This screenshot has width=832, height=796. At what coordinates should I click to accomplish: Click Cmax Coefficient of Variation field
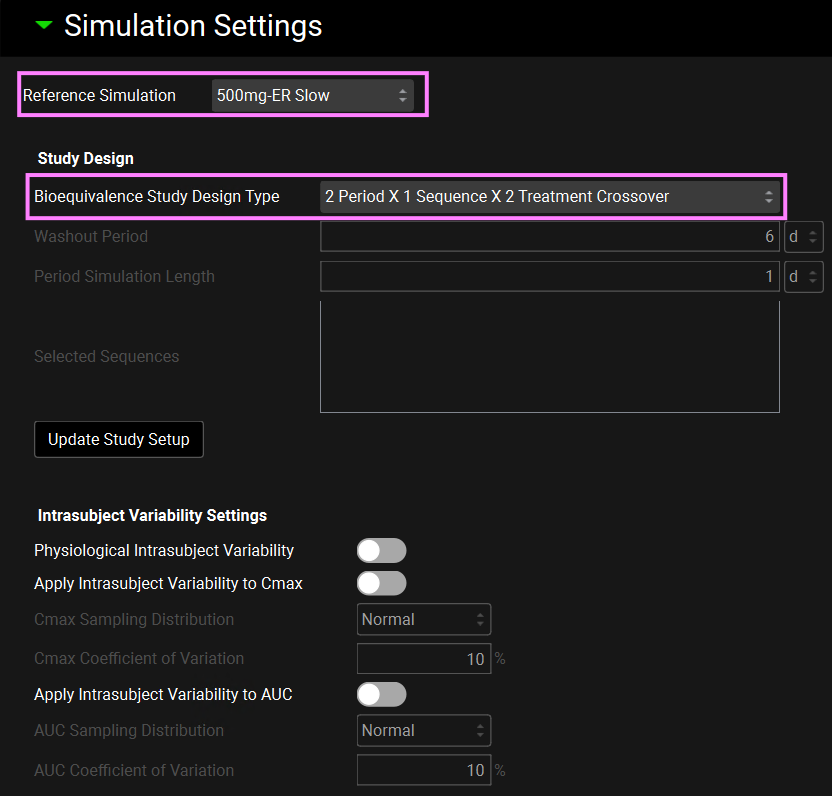pyautogui.click(x=423, y=659)
